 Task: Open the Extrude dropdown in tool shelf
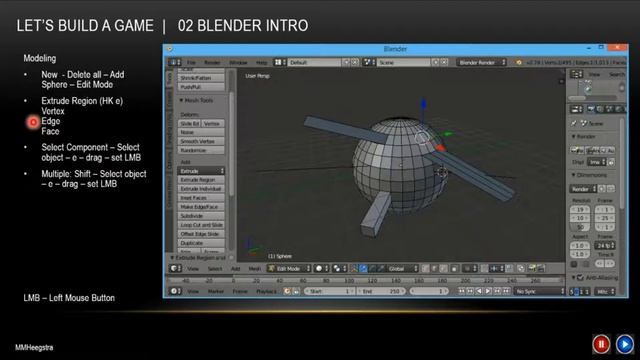[x=201, y=171]
